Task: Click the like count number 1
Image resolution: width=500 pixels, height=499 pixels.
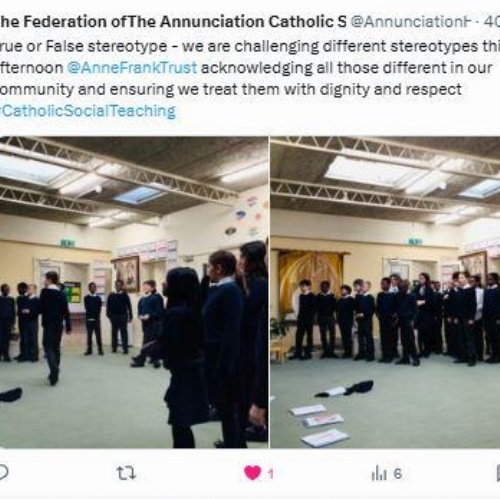Action: (x=271, y=474)
